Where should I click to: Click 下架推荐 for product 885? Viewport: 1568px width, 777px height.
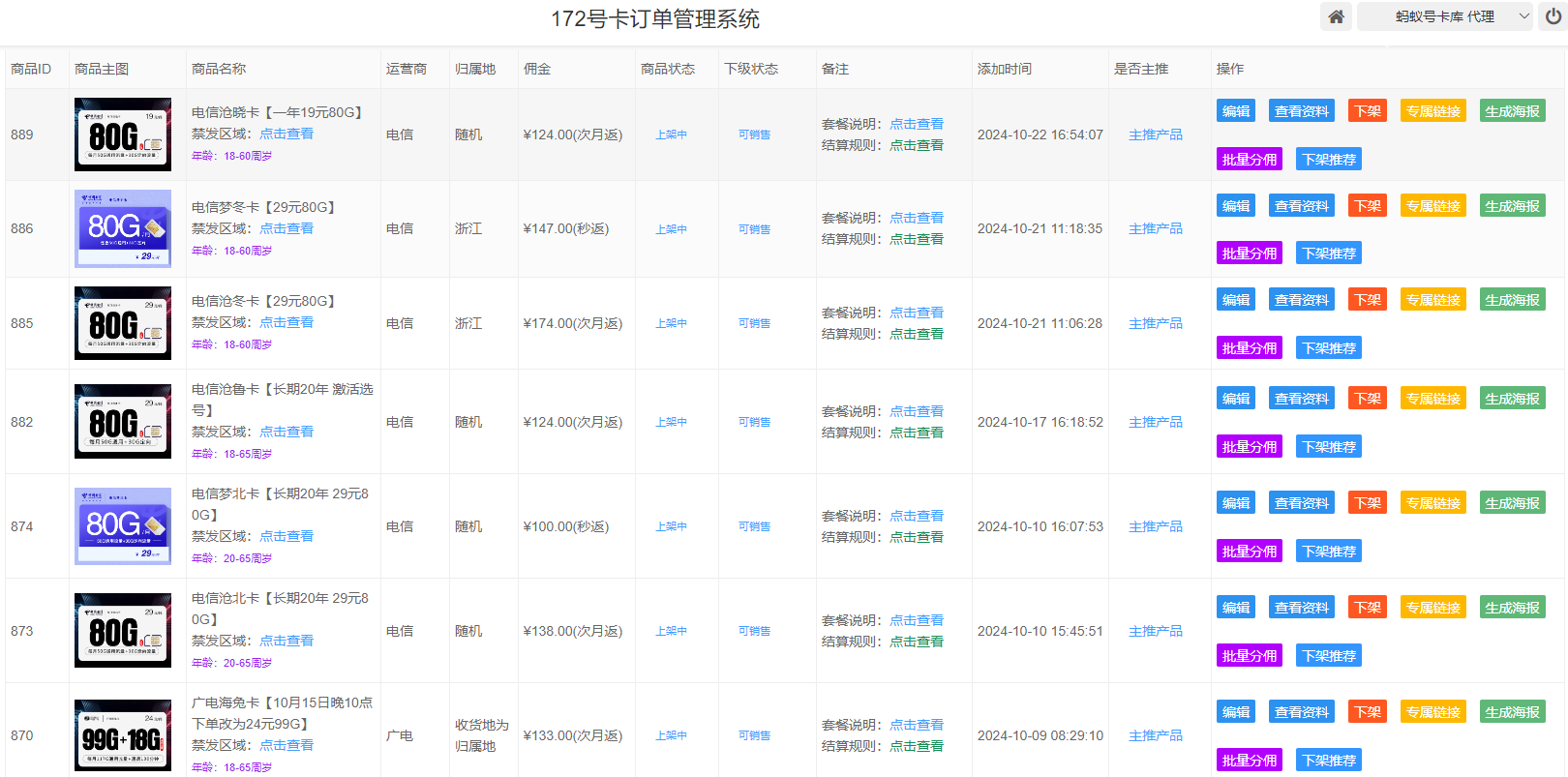pos(1329,348)
